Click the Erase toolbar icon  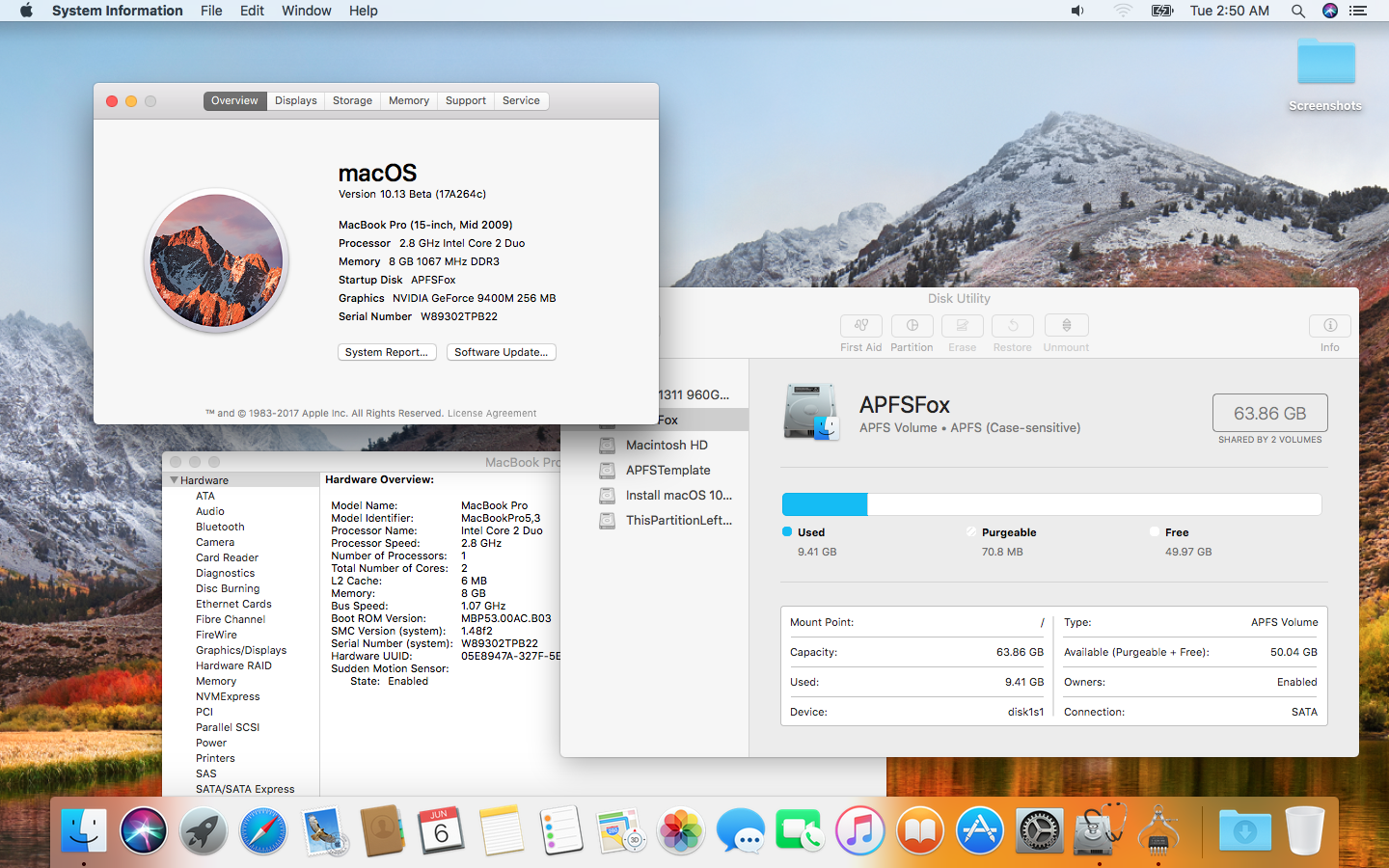tap(962, 326)
